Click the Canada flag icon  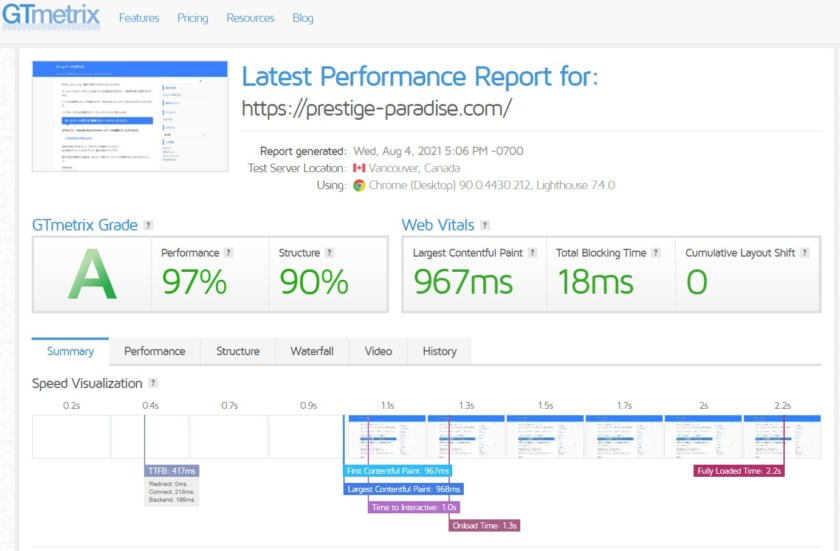click(x=359, y=168)
